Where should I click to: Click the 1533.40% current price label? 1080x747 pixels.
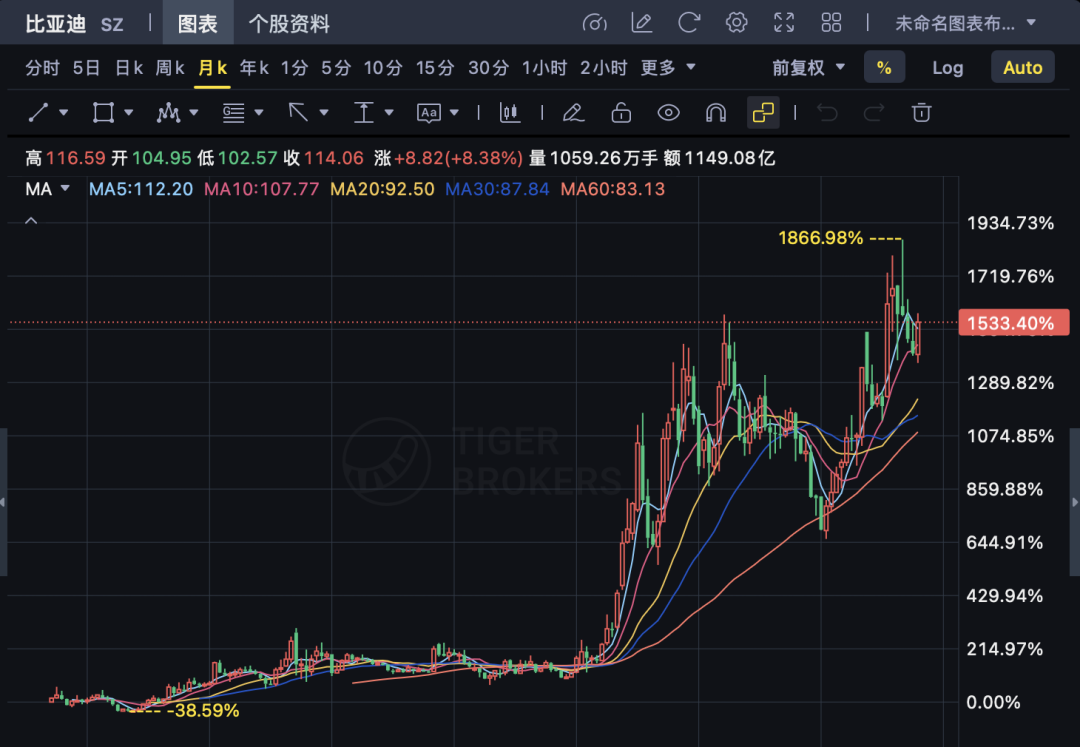point(1014,323)
